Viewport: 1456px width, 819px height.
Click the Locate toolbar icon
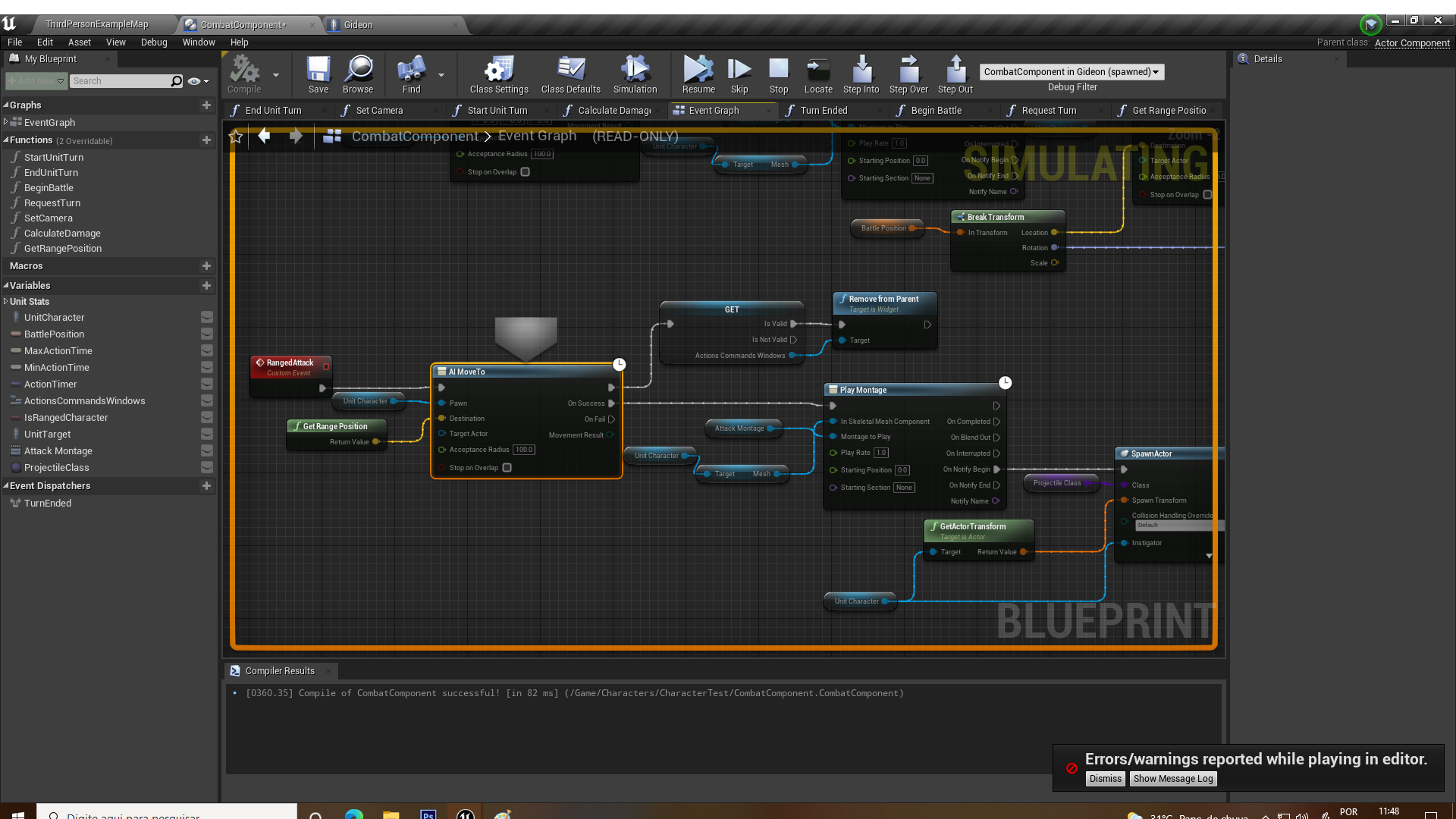[817, 70]
